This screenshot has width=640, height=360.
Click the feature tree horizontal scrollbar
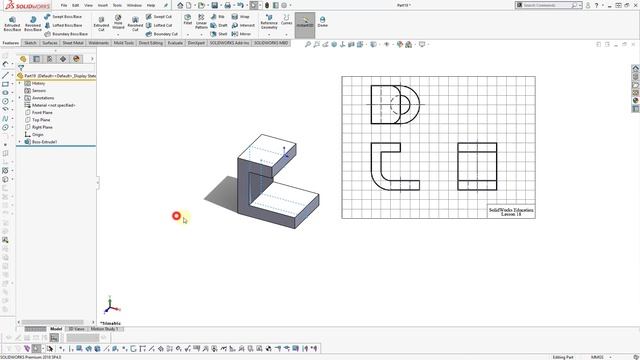click(52, 322)
